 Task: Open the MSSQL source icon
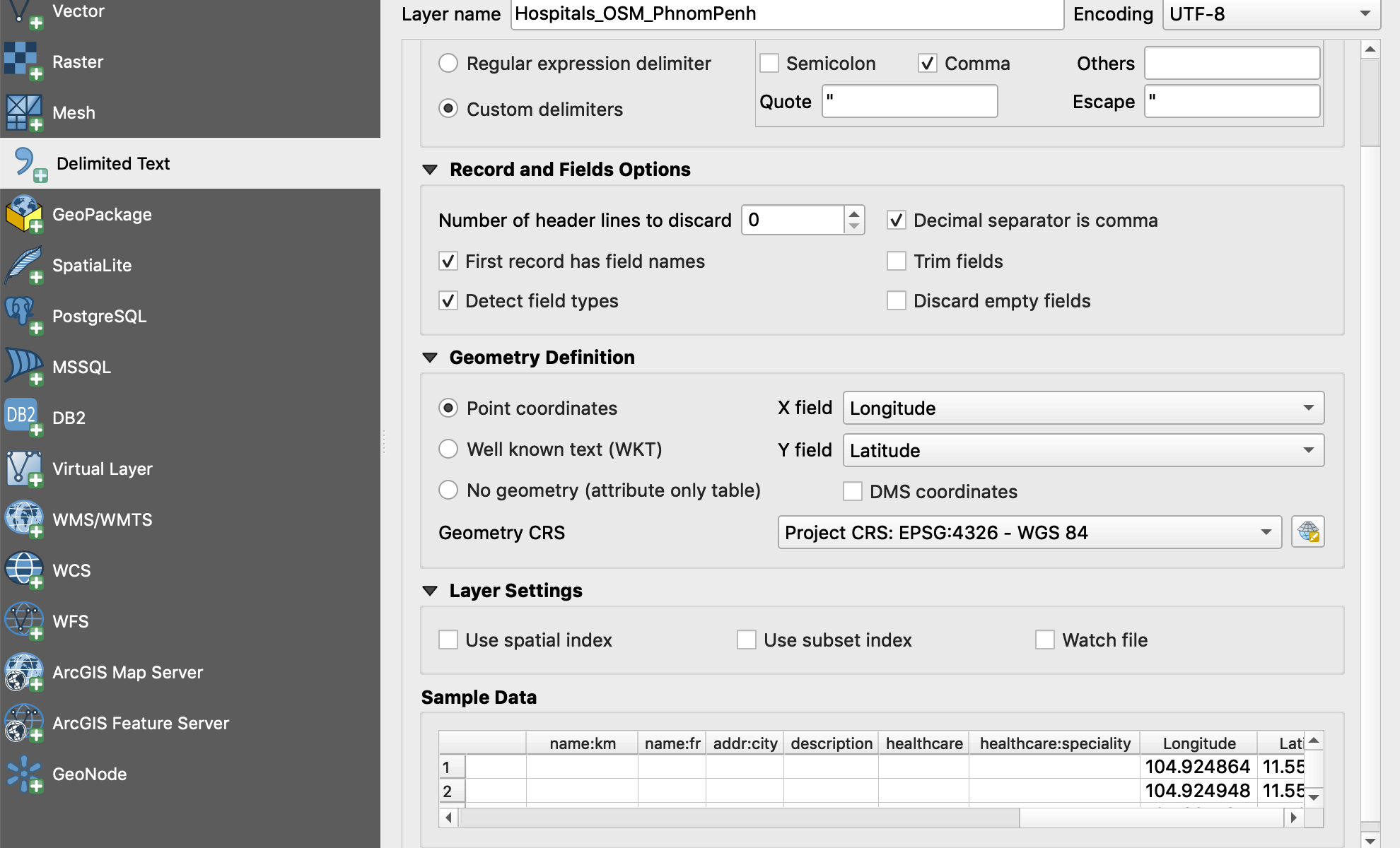point(24,367)
